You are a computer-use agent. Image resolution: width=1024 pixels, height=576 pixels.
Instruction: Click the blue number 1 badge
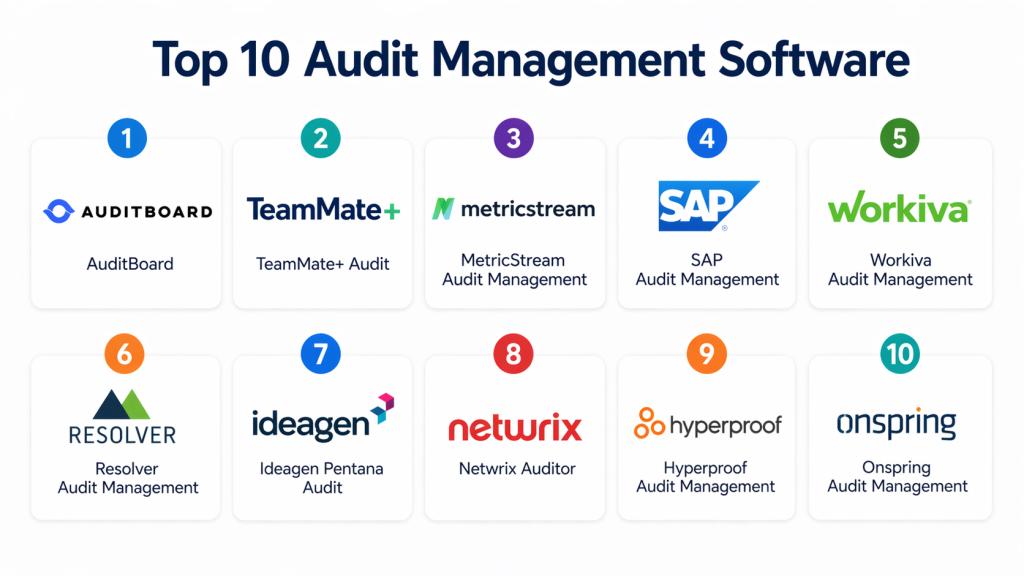click(127, 138)
